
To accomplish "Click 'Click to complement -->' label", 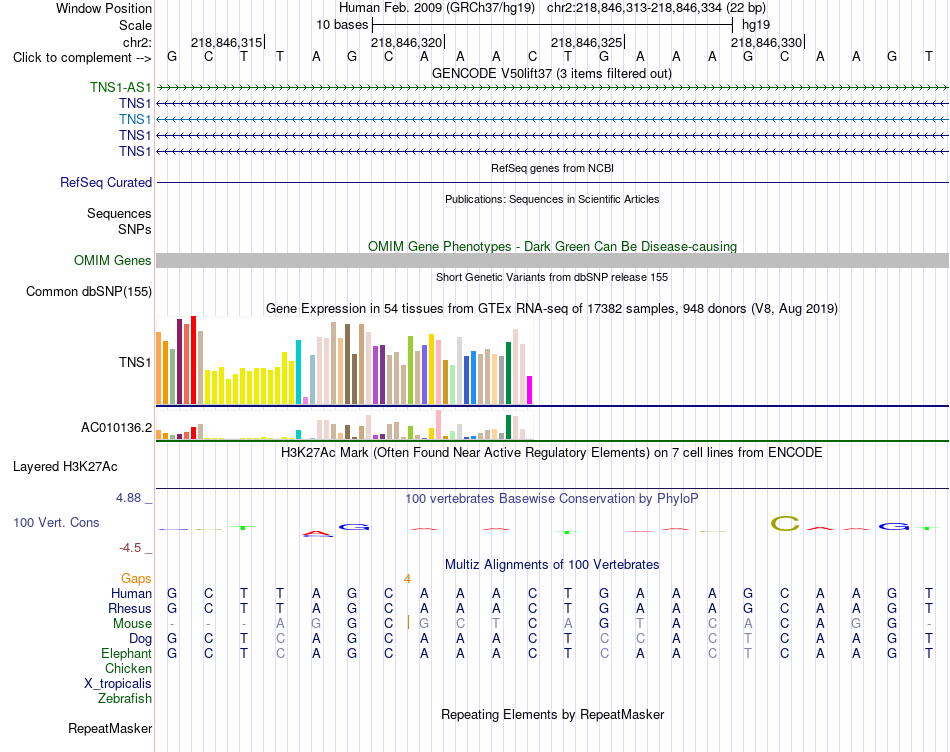I will pyautogui.click(x=82, y=58).
